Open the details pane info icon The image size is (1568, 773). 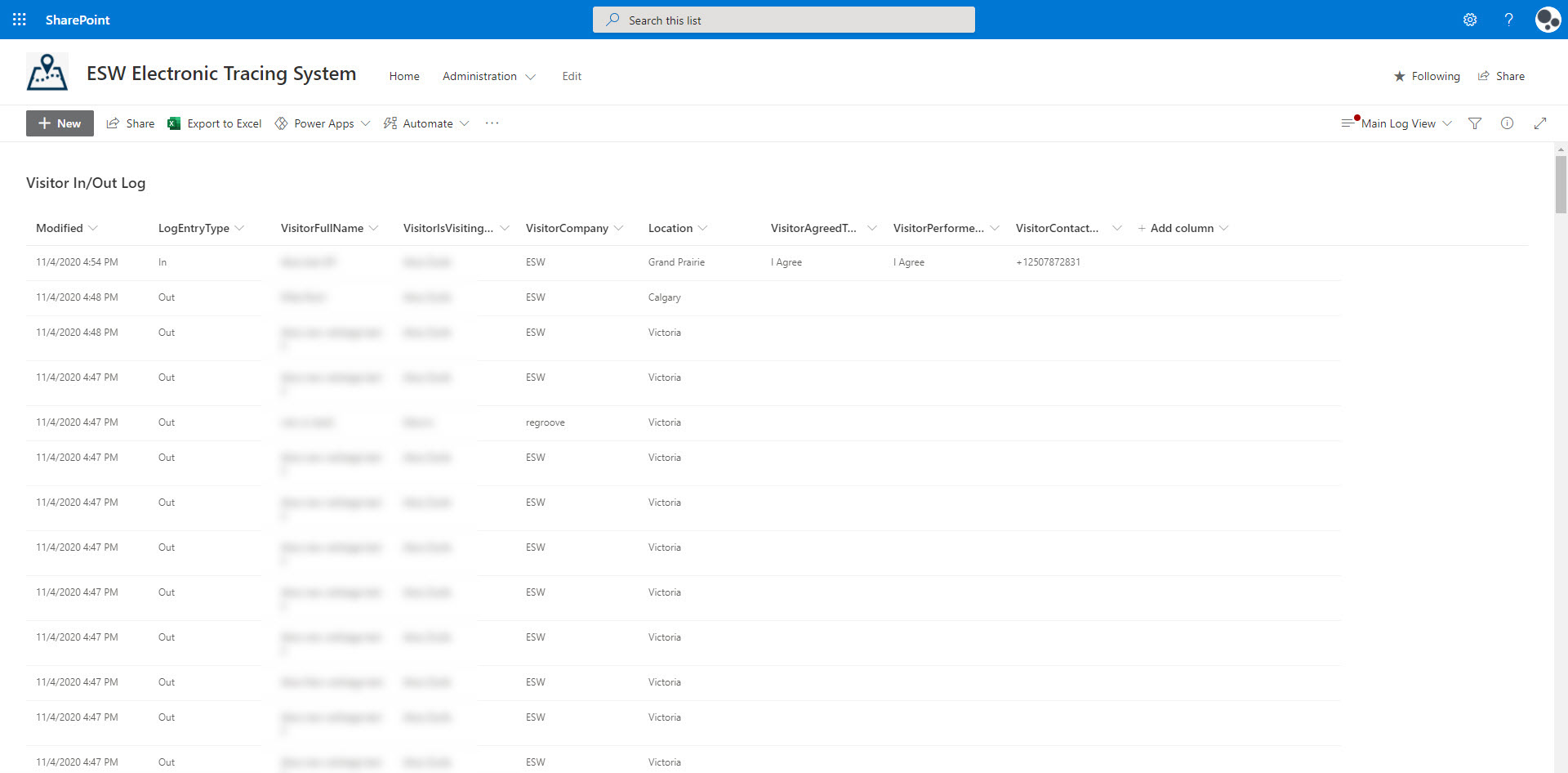tap(1507, 123)
